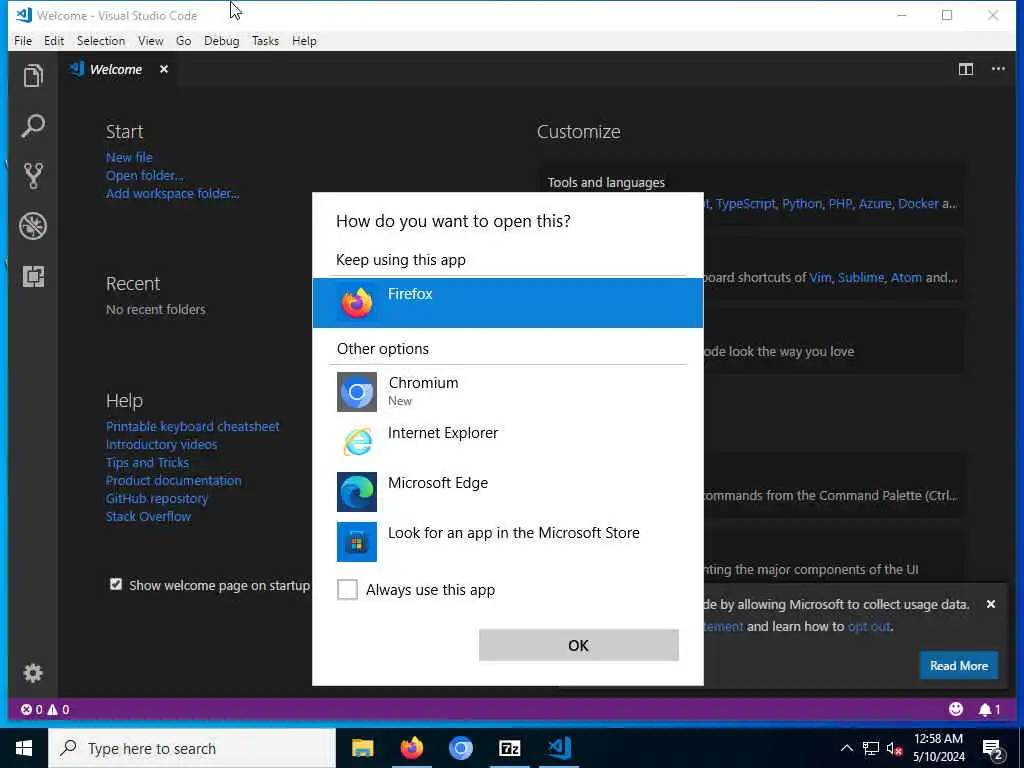Open File Explorer from the taskbar

[362, 748]
